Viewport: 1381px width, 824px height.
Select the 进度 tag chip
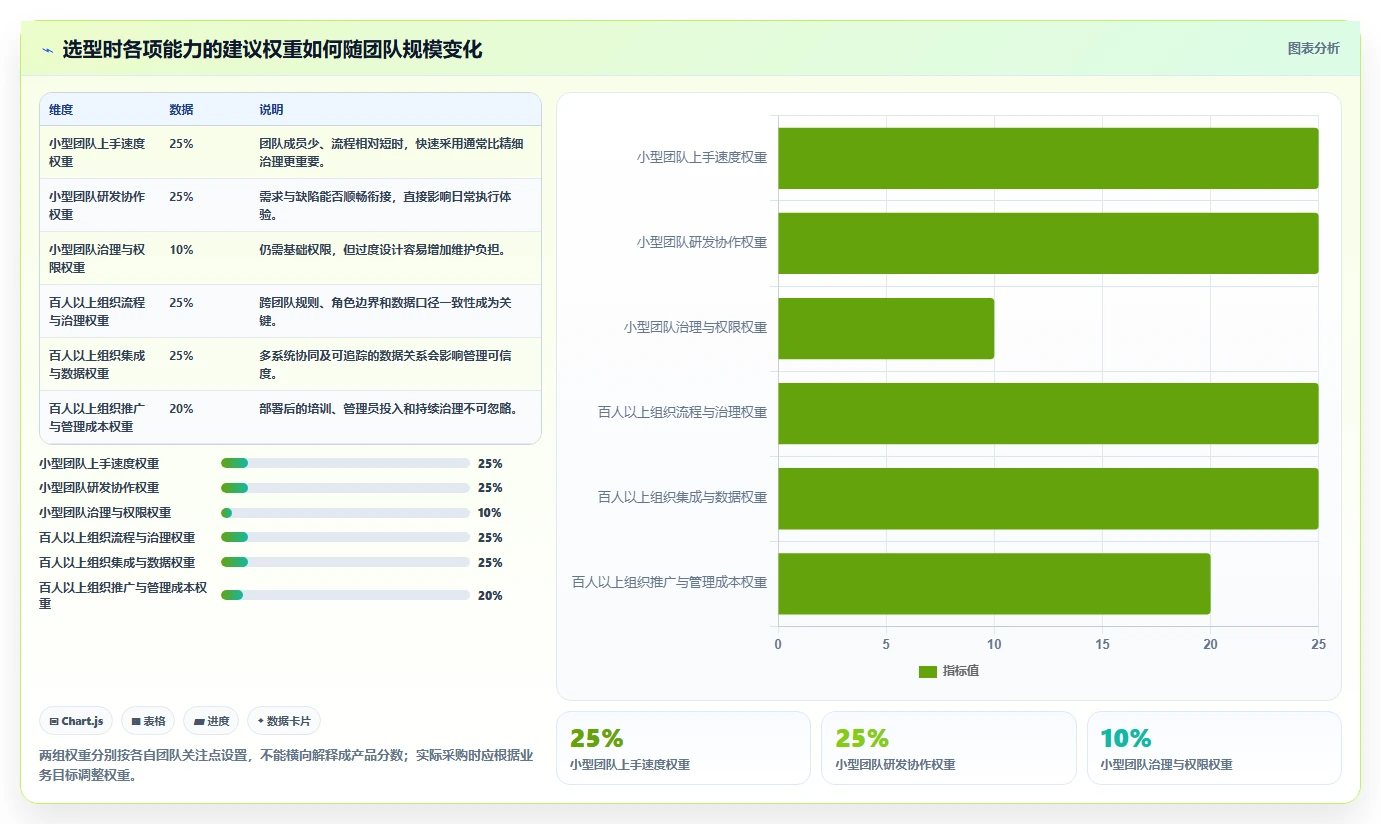click(211, 721)
